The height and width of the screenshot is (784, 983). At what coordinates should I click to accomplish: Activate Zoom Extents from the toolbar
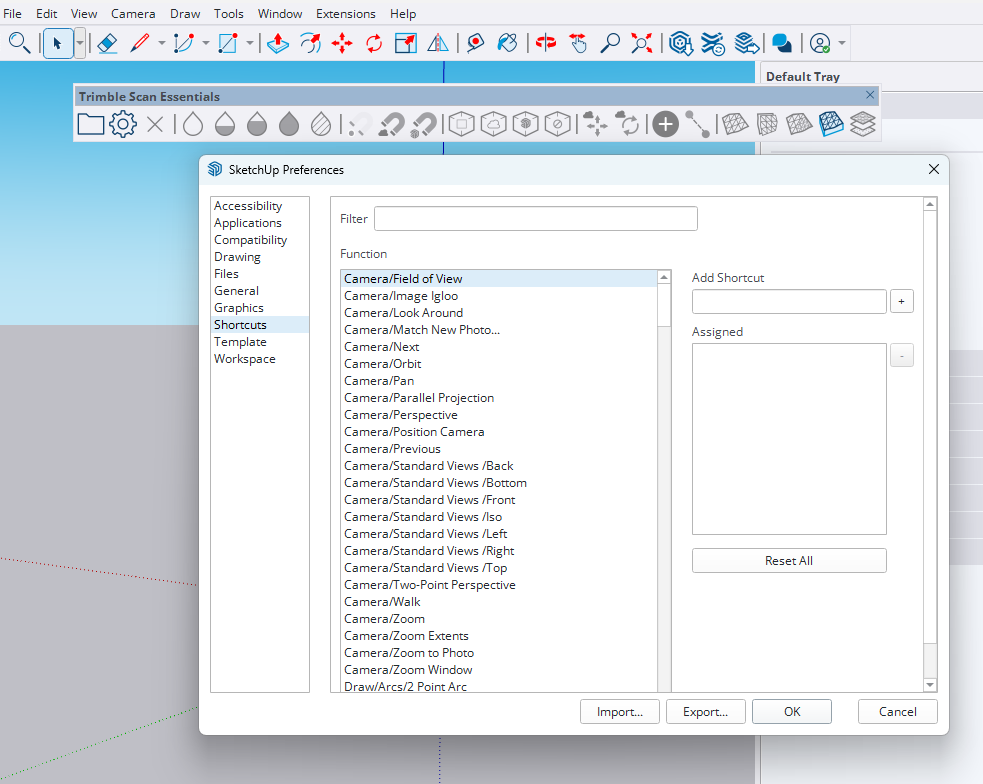click(x=641, y=43)
